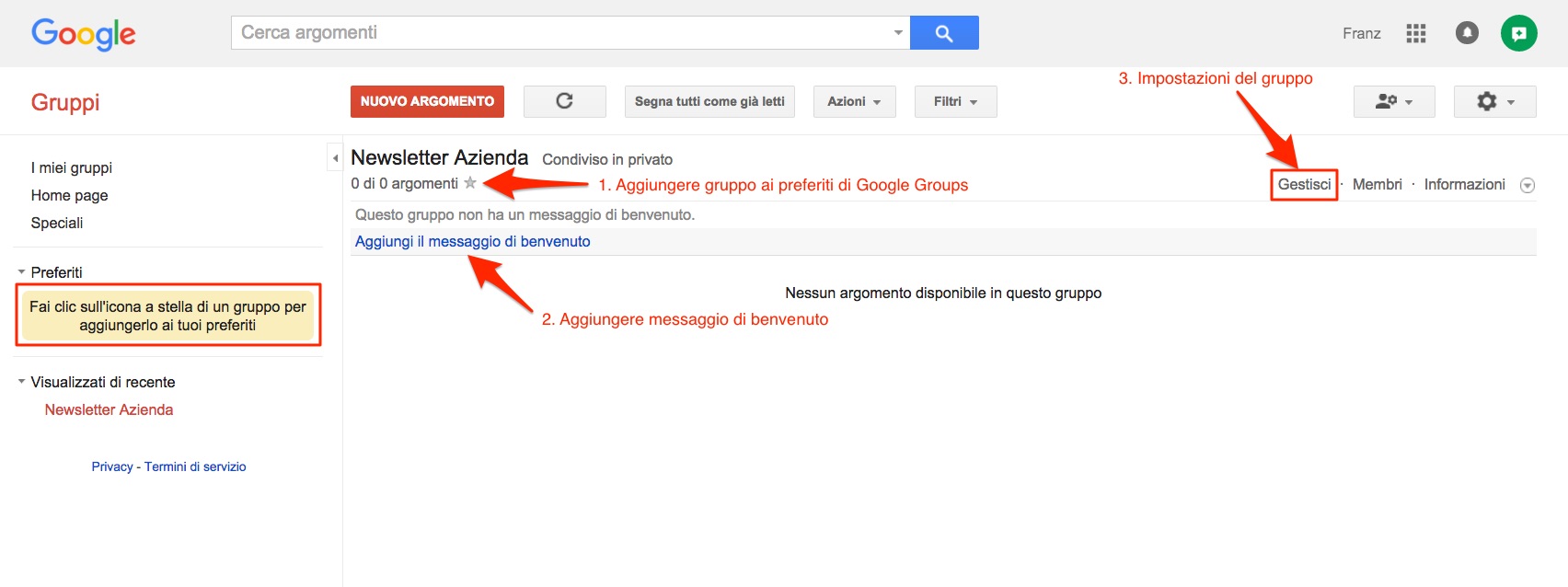Expand search options dropdown arrow
The width and height of the screenshot is (1568, 587).
(x=898, y=33)
